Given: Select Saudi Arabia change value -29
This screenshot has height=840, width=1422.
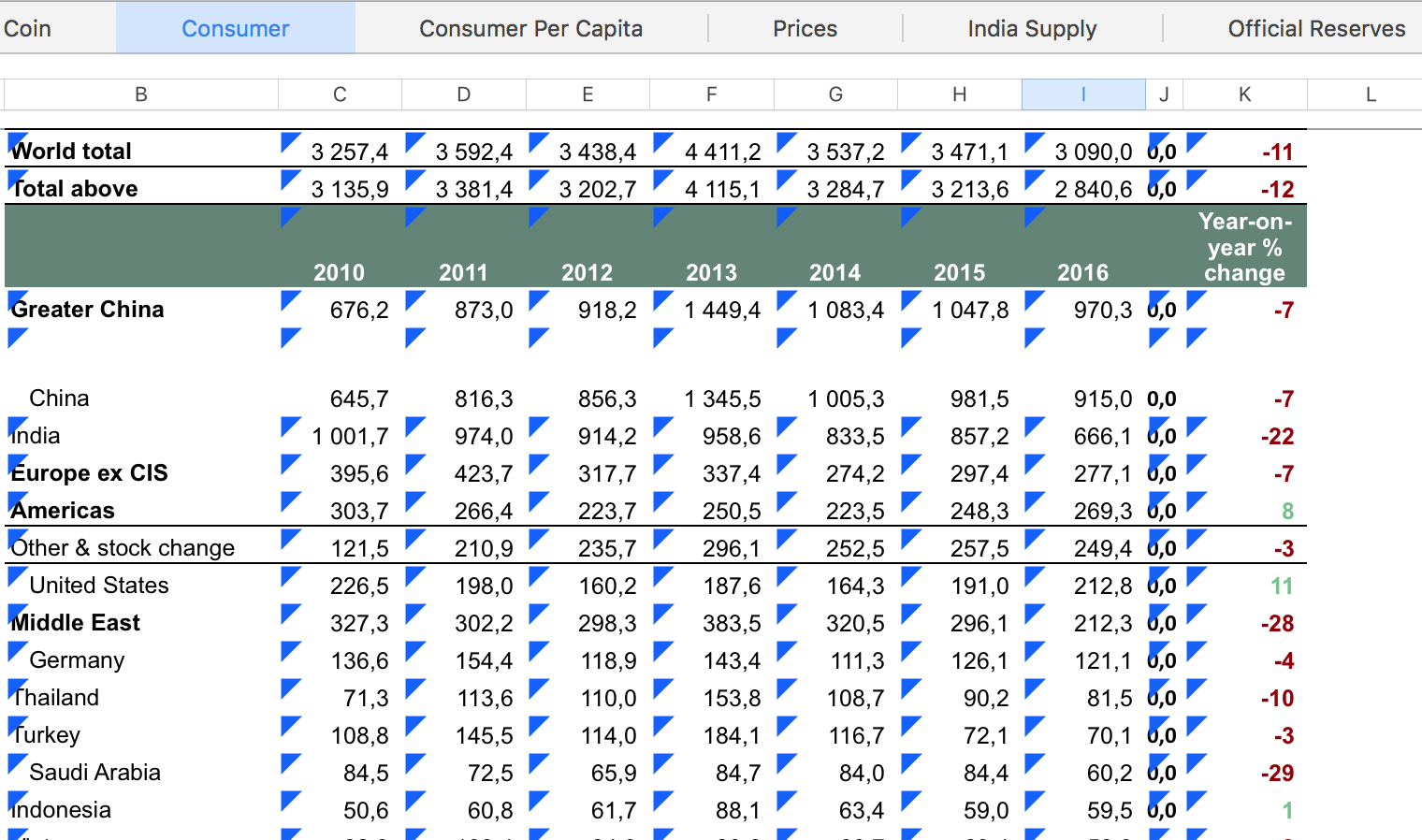Looking at the screenshot, I should [1277, 773].
